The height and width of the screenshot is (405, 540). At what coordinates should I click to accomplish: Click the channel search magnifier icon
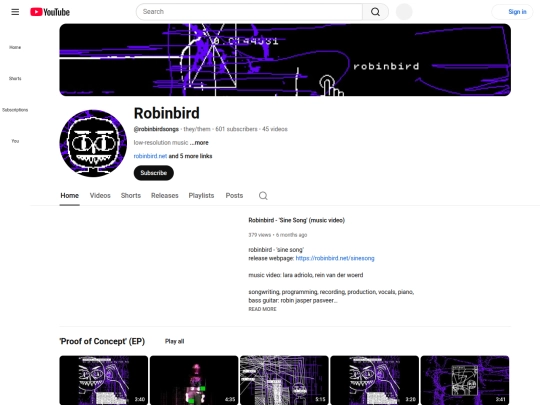click(x=263, y=196)
